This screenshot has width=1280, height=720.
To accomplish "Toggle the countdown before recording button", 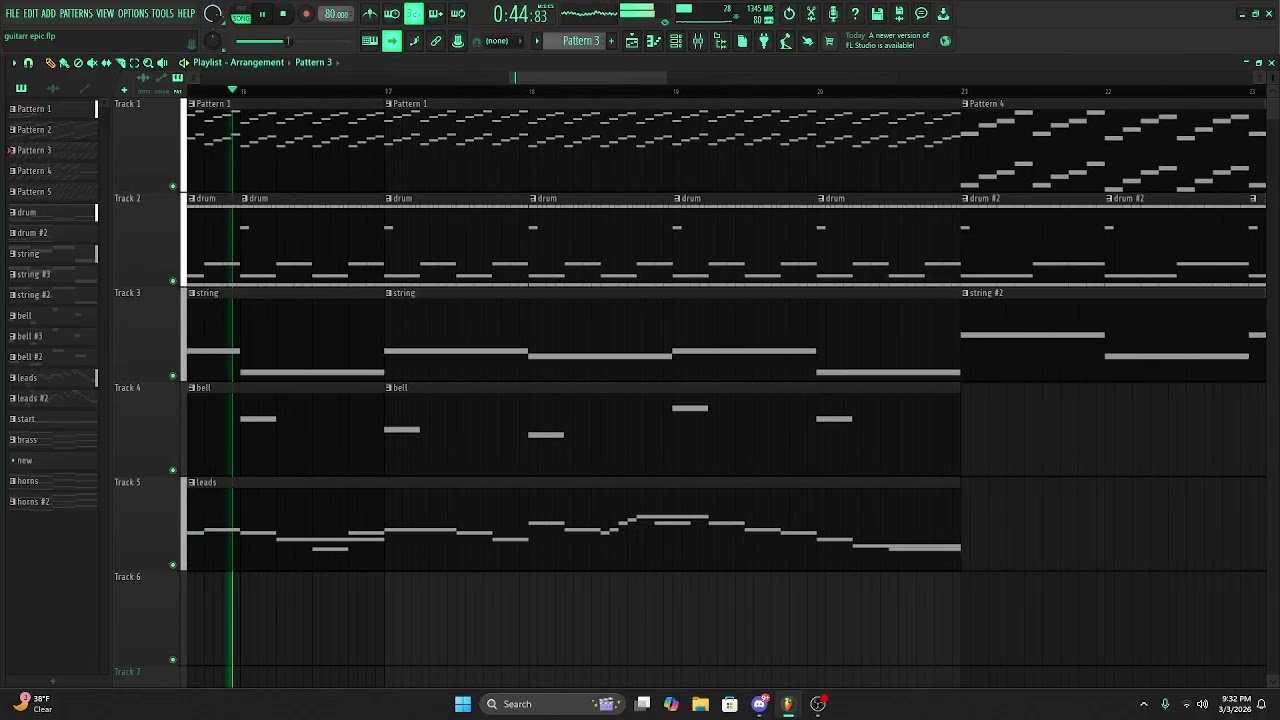I will [414, 14].
